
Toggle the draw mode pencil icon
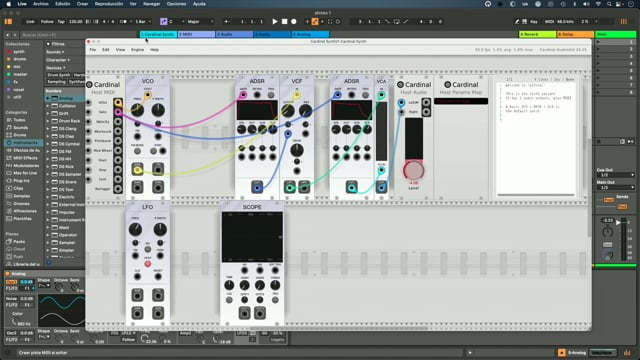pyautogui.click(x=517, y=21)
